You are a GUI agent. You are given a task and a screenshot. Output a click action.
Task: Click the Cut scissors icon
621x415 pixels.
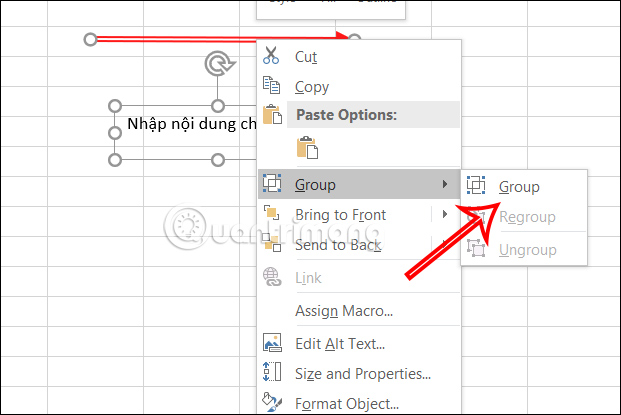(271, 55)
